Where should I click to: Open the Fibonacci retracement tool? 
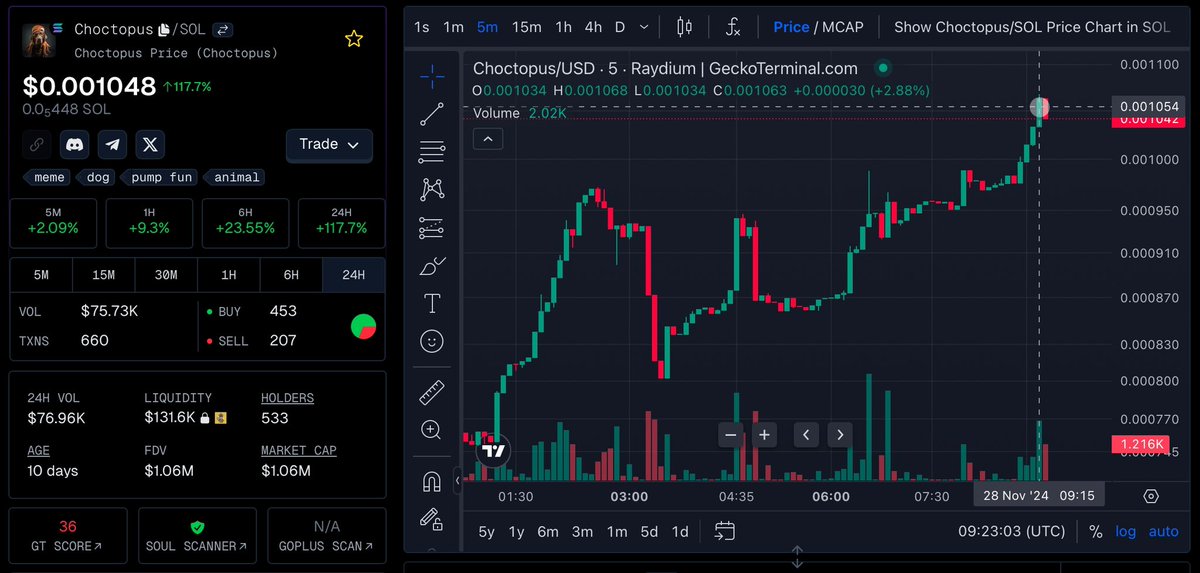pyautogui.click(x=432, y=152)
